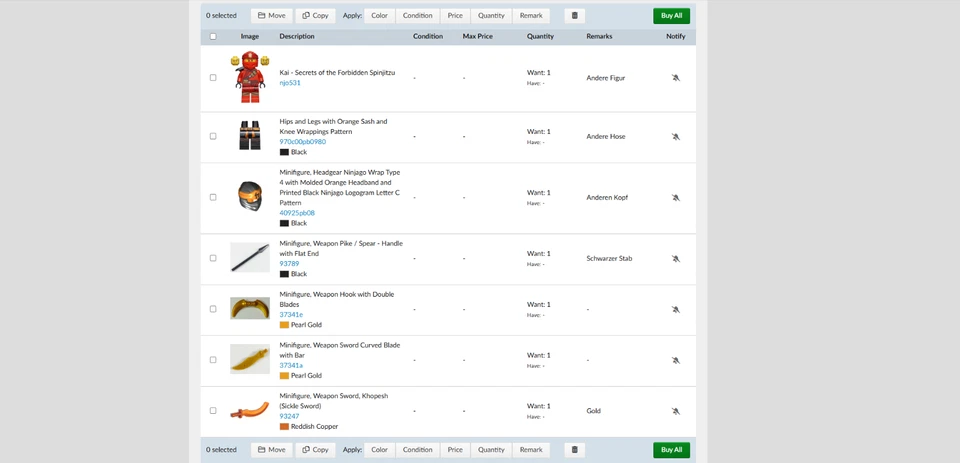Open part link 93789
This screenshot has height=463, width=960.
click(290, 263)
